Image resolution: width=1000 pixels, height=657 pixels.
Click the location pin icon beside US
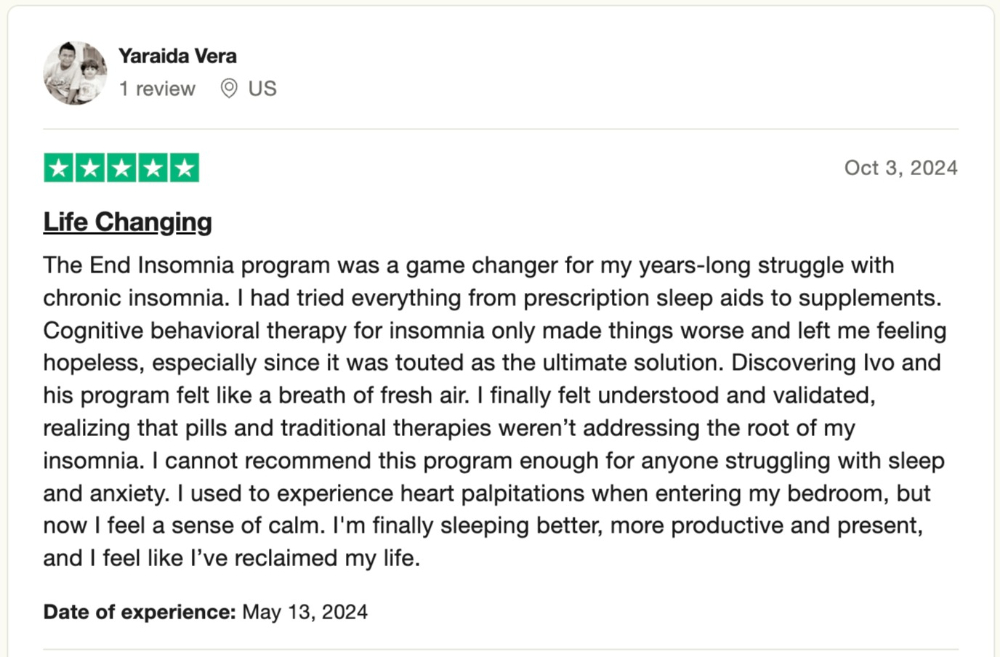click(x=228, y=88)
